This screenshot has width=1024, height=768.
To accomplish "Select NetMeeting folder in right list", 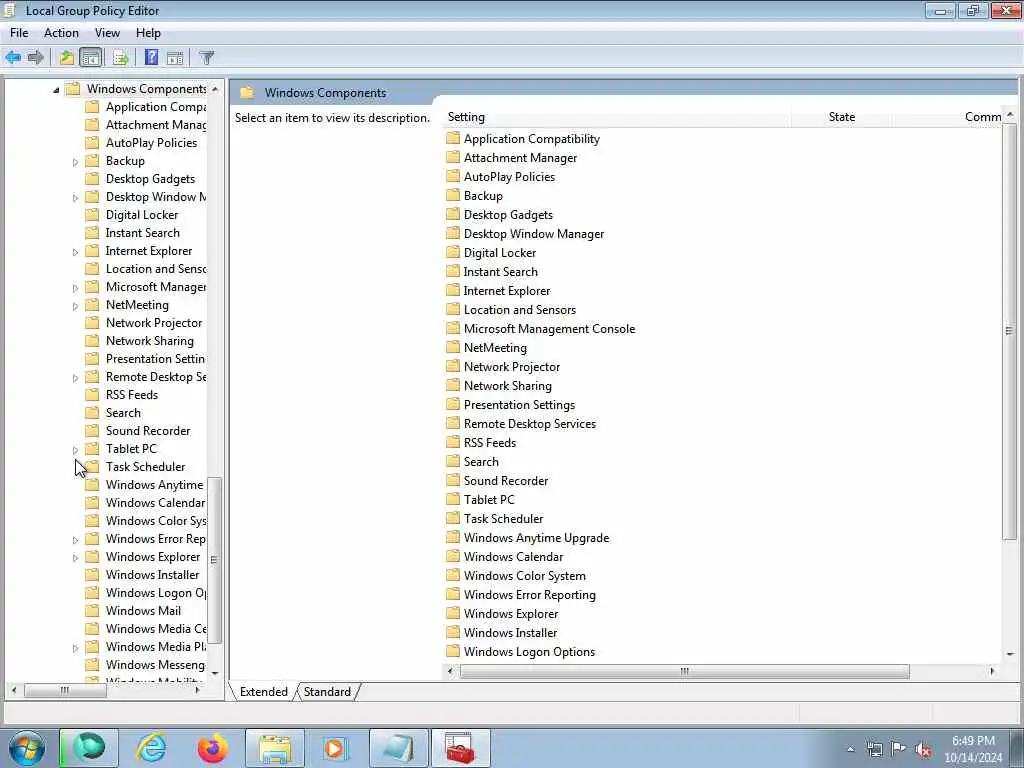I will [x=495, y=347].
